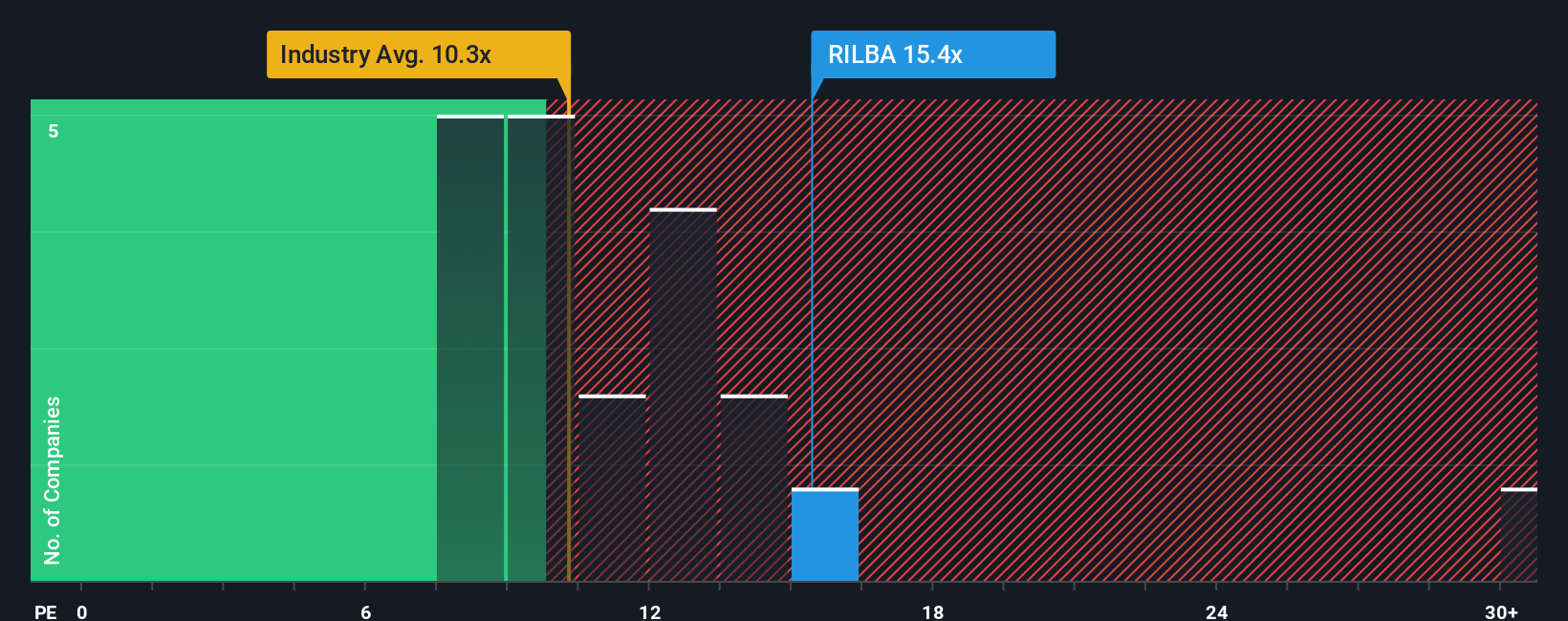Select the bar above PE 12
Viewport: 1568px width, 621px height.
683,395
